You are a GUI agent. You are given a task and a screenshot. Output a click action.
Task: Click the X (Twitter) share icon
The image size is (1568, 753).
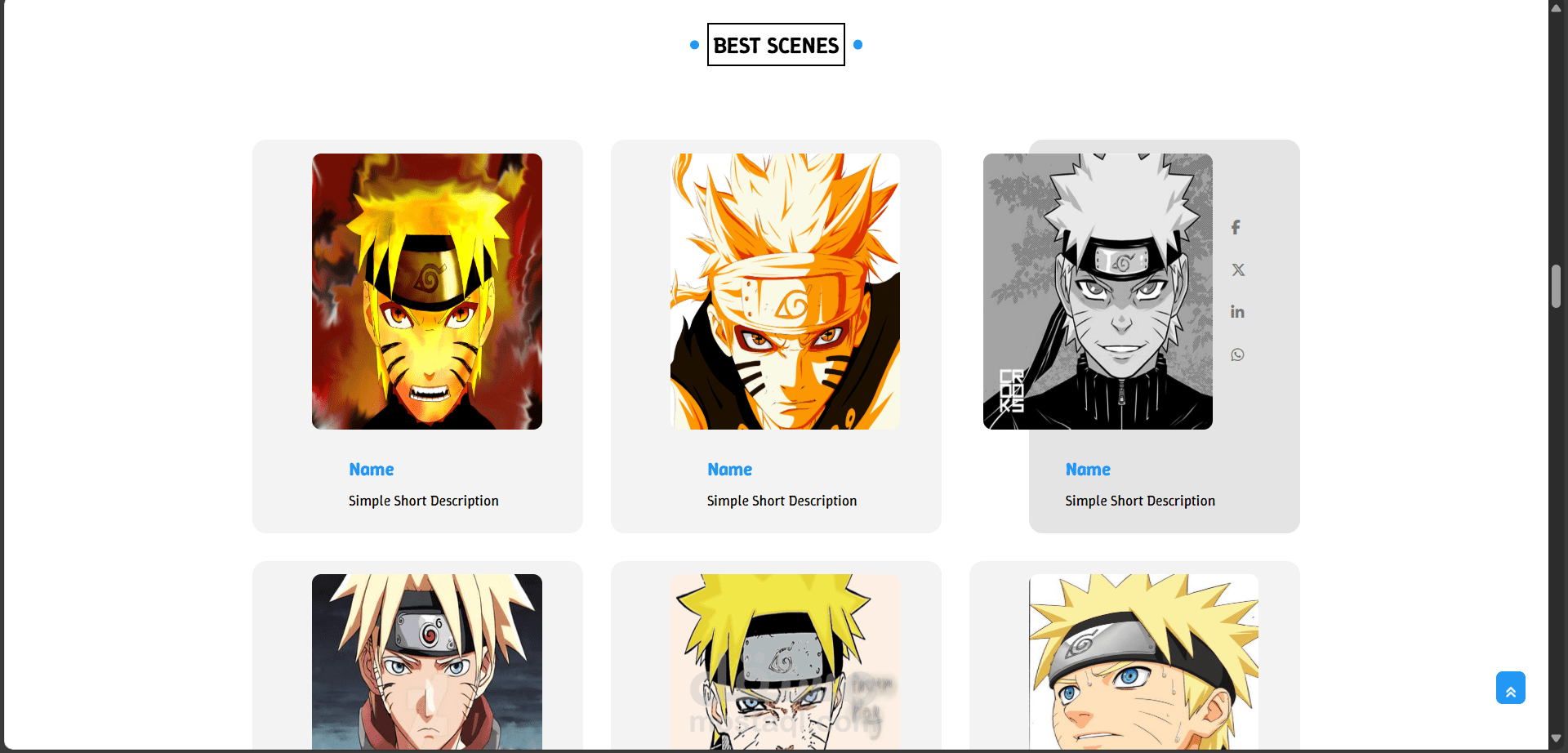tap(1238, 270)
